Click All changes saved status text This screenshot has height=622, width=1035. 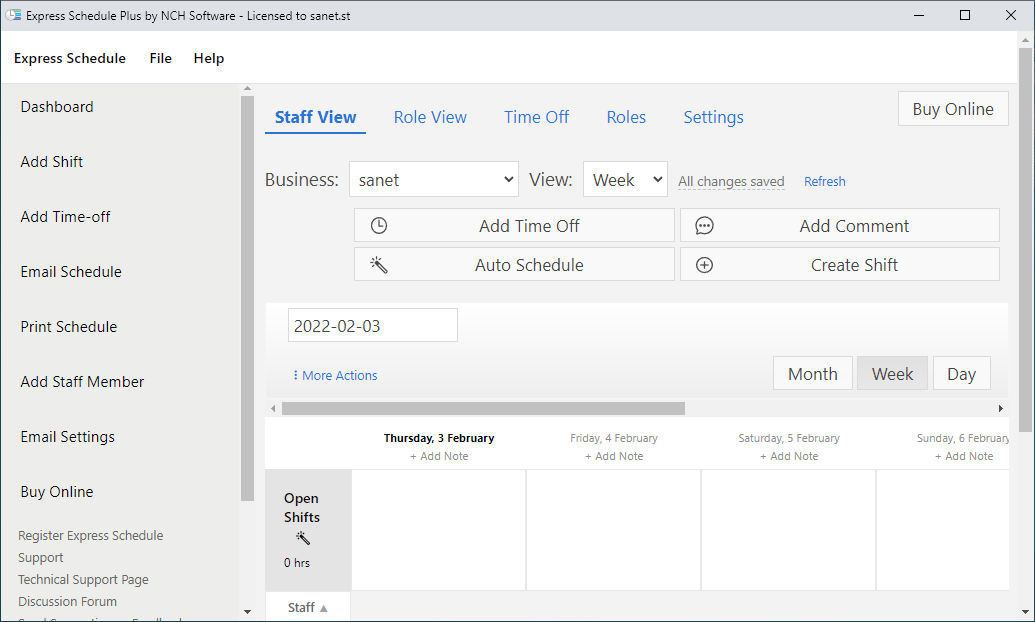click(731, 182)
